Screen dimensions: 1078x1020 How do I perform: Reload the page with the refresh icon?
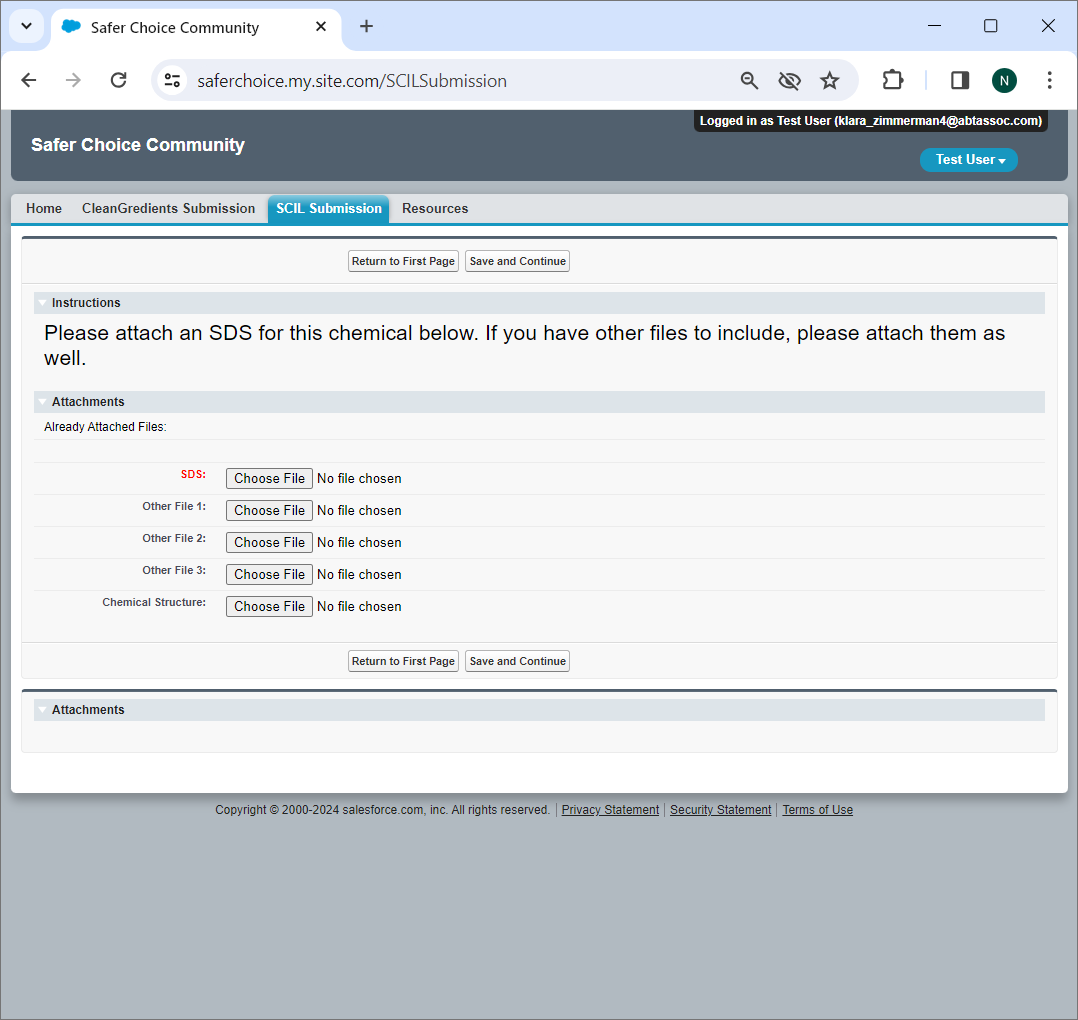118,80
